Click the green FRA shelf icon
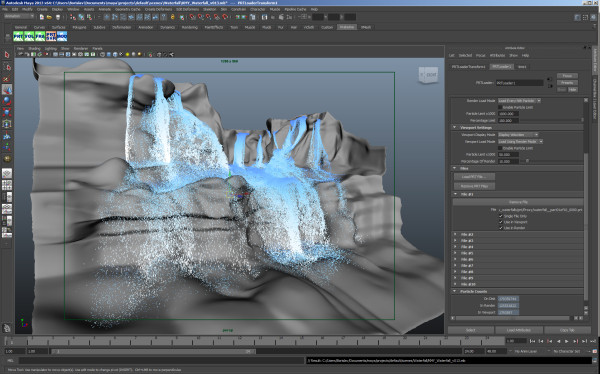This screenshot has width=600, height=374. (40, 36)
